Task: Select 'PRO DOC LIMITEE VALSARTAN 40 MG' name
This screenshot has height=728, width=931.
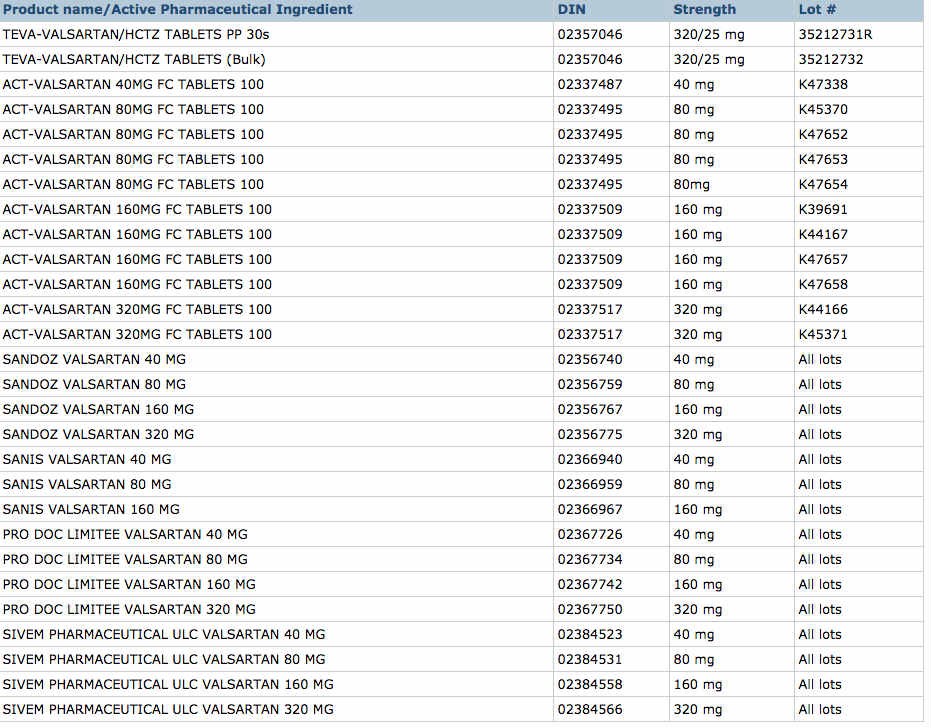Action: click(125, 534)
